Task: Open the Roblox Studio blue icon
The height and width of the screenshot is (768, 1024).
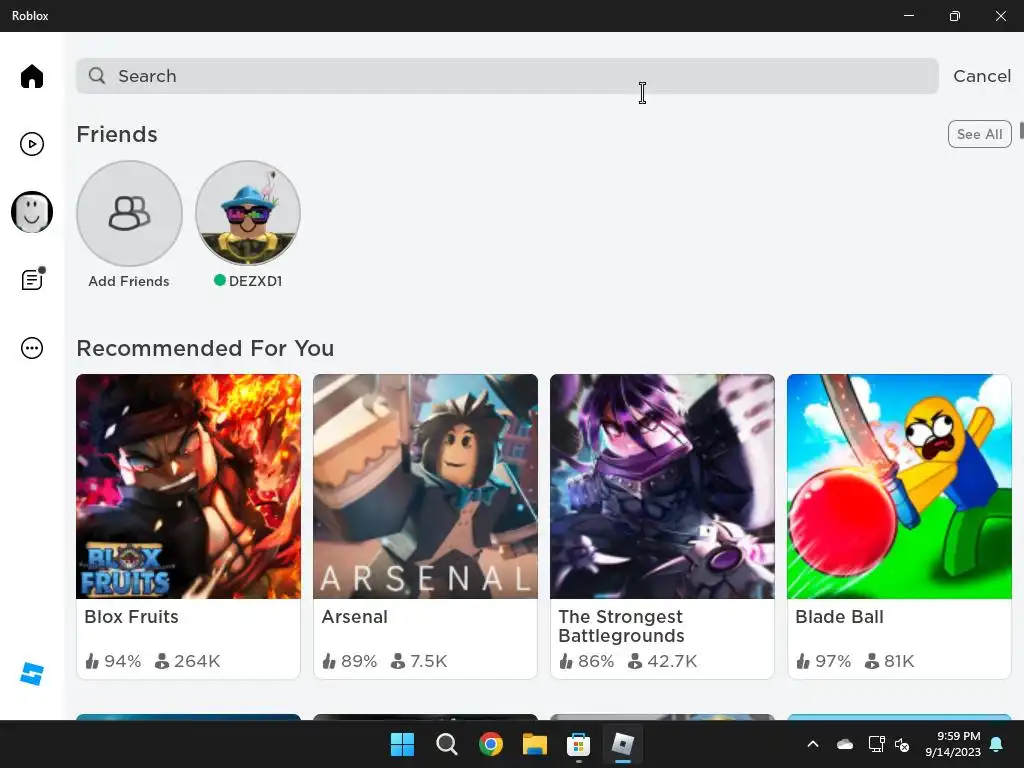Action: click(31, 673)
